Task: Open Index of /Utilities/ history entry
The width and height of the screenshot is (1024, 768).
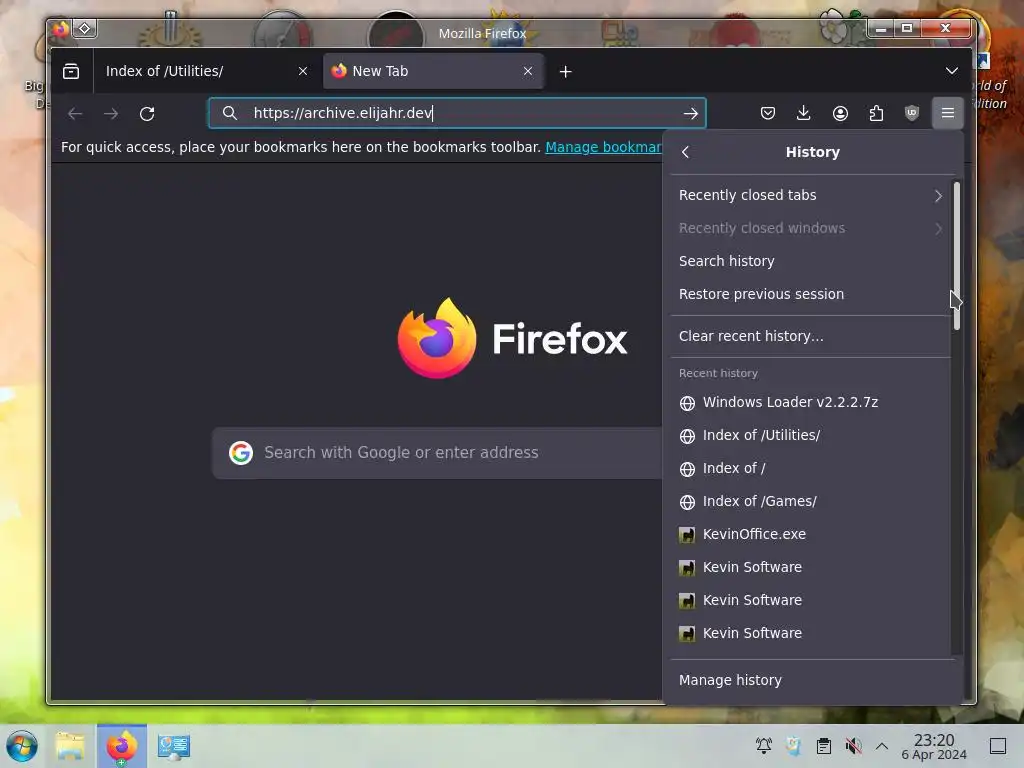Action: (810, 436)
